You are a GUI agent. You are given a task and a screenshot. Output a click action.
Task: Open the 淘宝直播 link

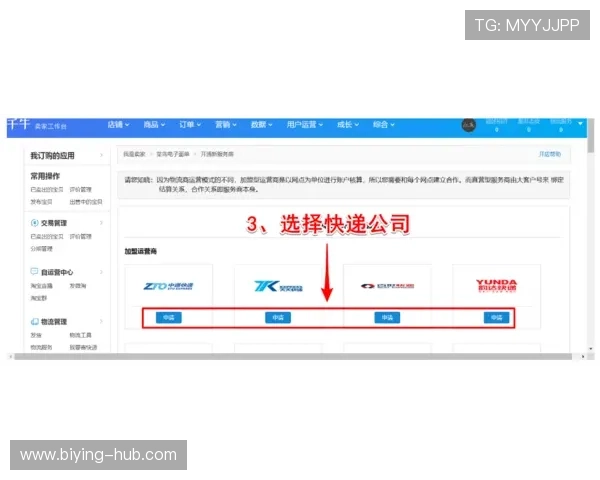tap(41, 286)
